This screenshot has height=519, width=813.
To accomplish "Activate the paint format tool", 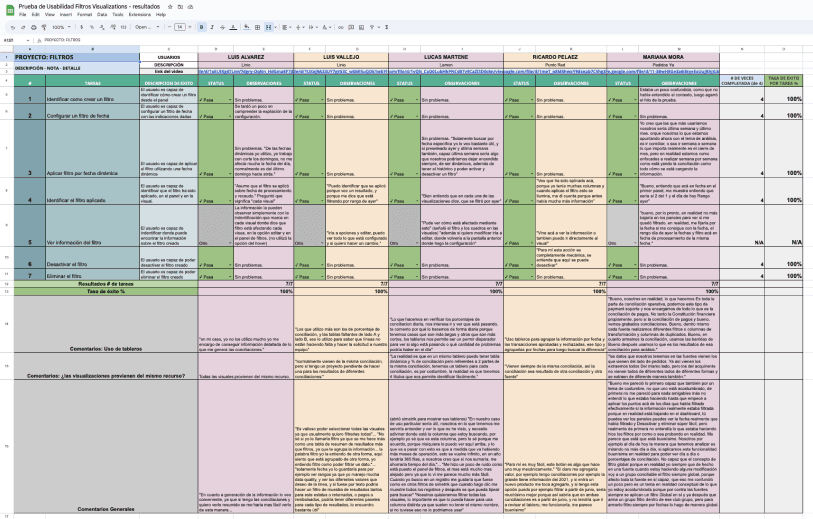I will (44, 27).
